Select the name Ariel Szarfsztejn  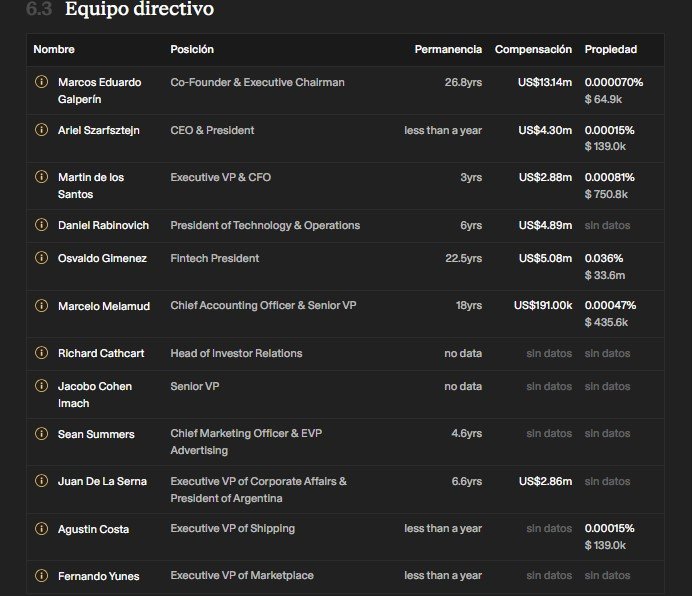(99, 130)
